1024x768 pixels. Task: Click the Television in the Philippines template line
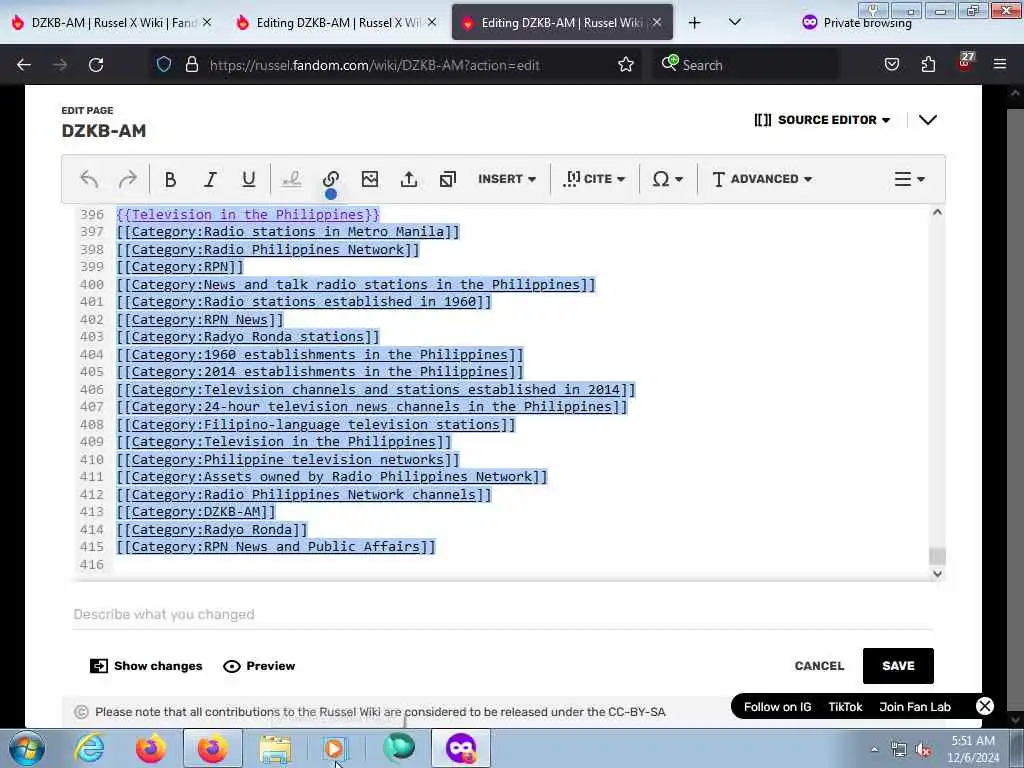(248, 214)
